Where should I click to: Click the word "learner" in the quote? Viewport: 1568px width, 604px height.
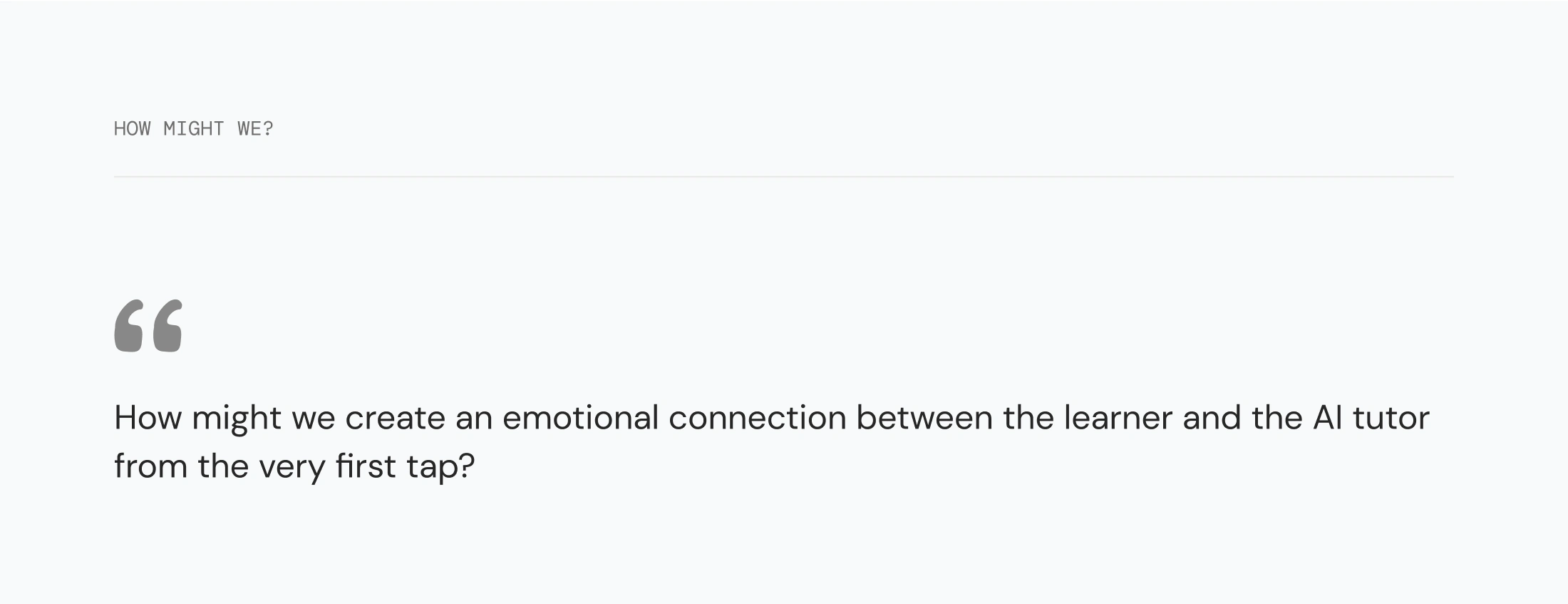tap(1118, 418)
